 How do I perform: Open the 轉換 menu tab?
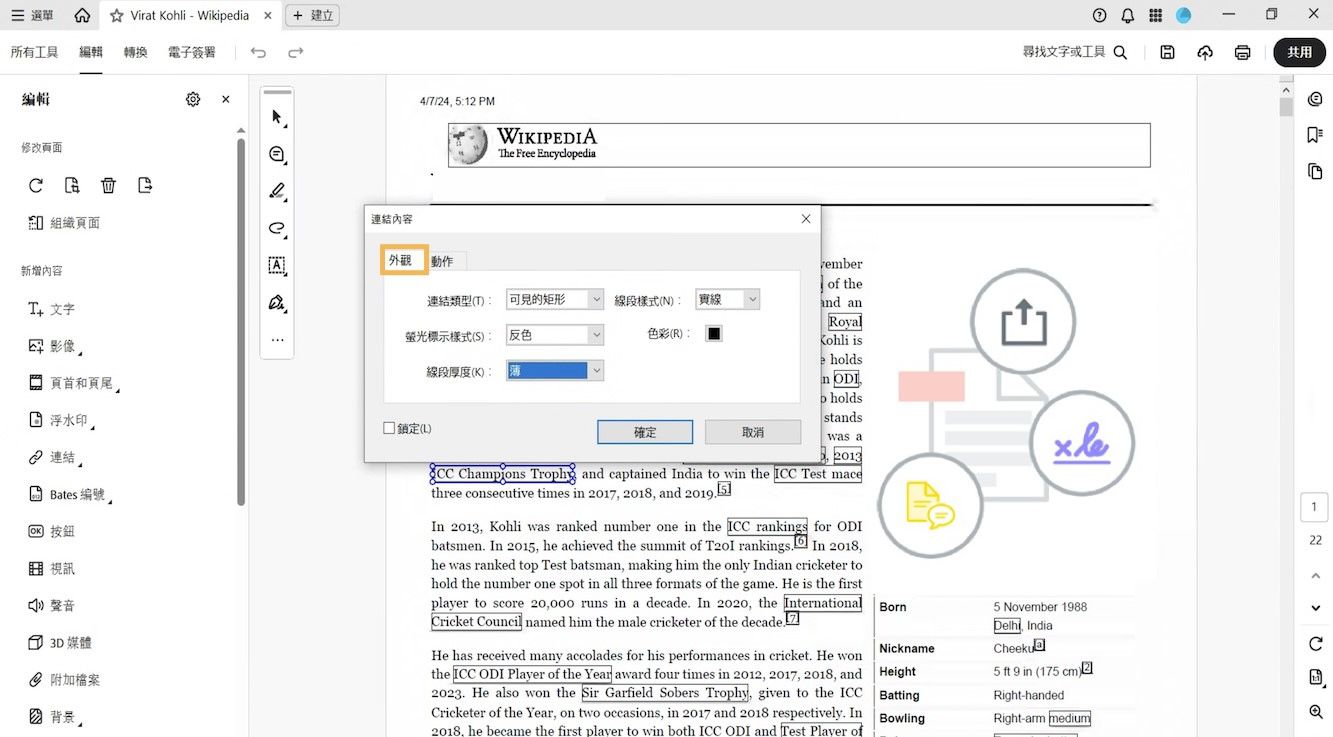[x=135, y=52]
